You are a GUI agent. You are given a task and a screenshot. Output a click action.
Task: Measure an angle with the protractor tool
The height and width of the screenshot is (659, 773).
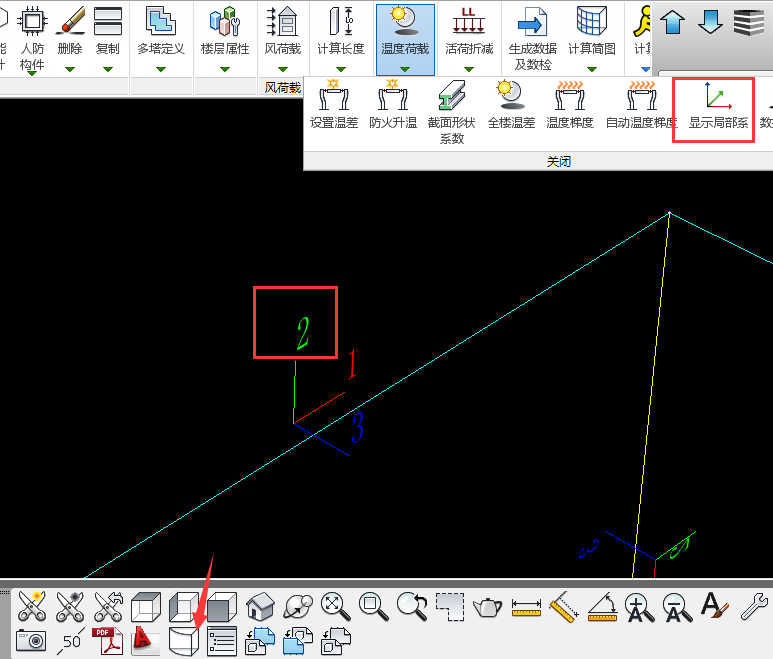point(602,607)
